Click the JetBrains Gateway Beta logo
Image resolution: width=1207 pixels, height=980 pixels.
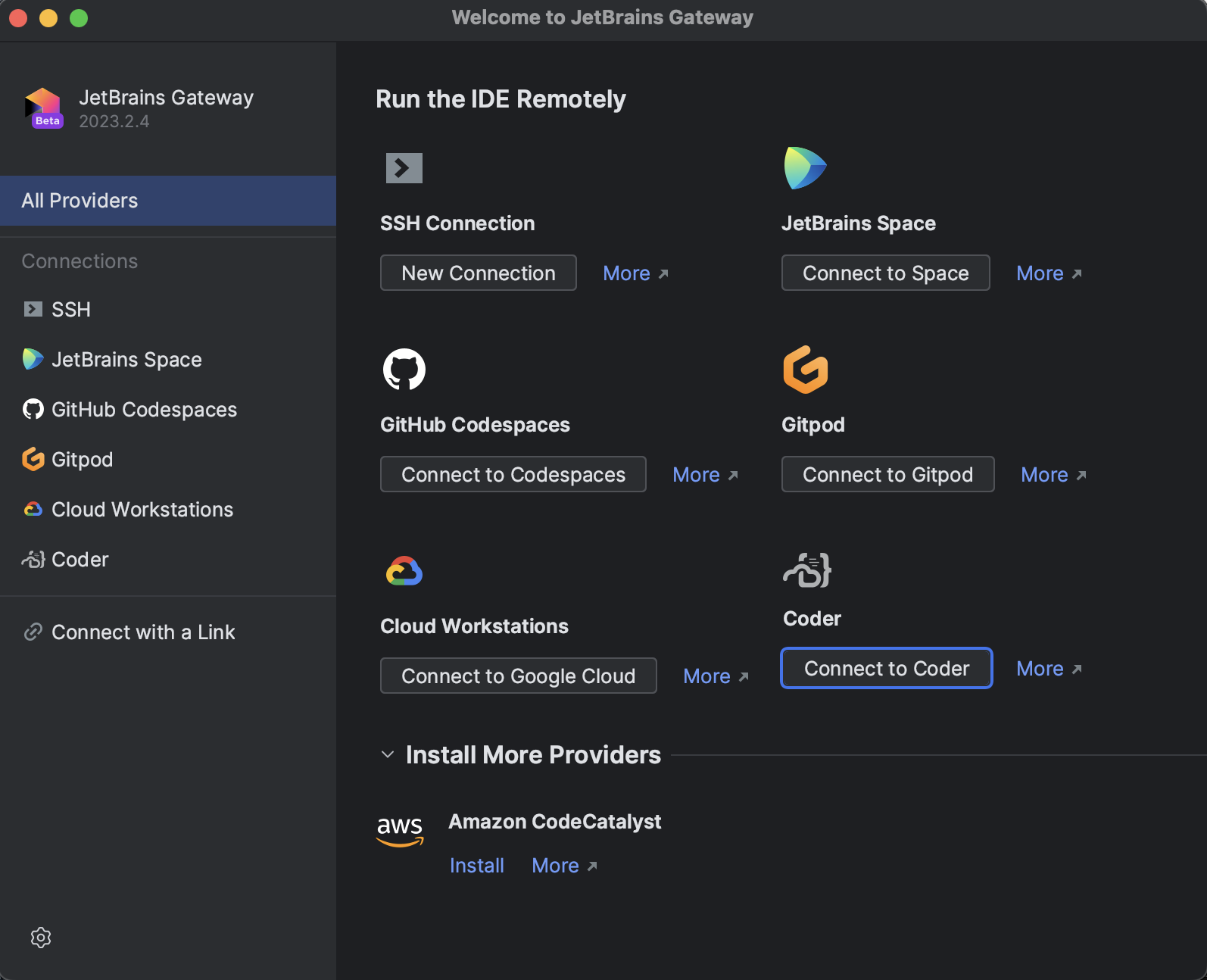(44, 108)
